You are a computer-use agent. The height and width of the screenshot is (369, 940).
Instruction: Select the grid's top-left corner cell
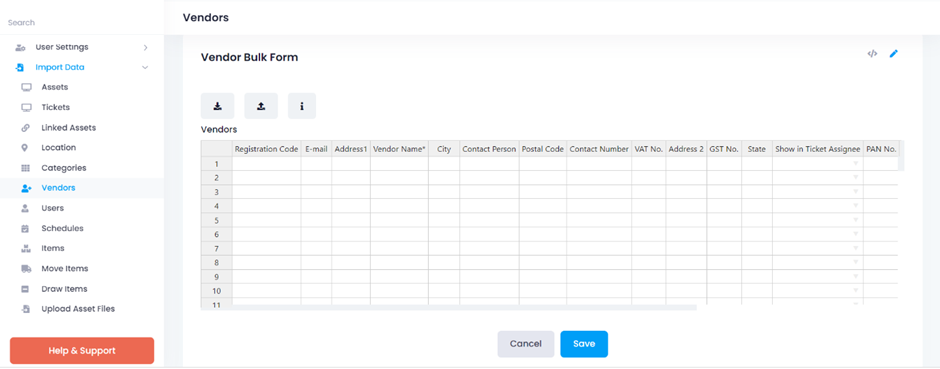coord(216,149)
